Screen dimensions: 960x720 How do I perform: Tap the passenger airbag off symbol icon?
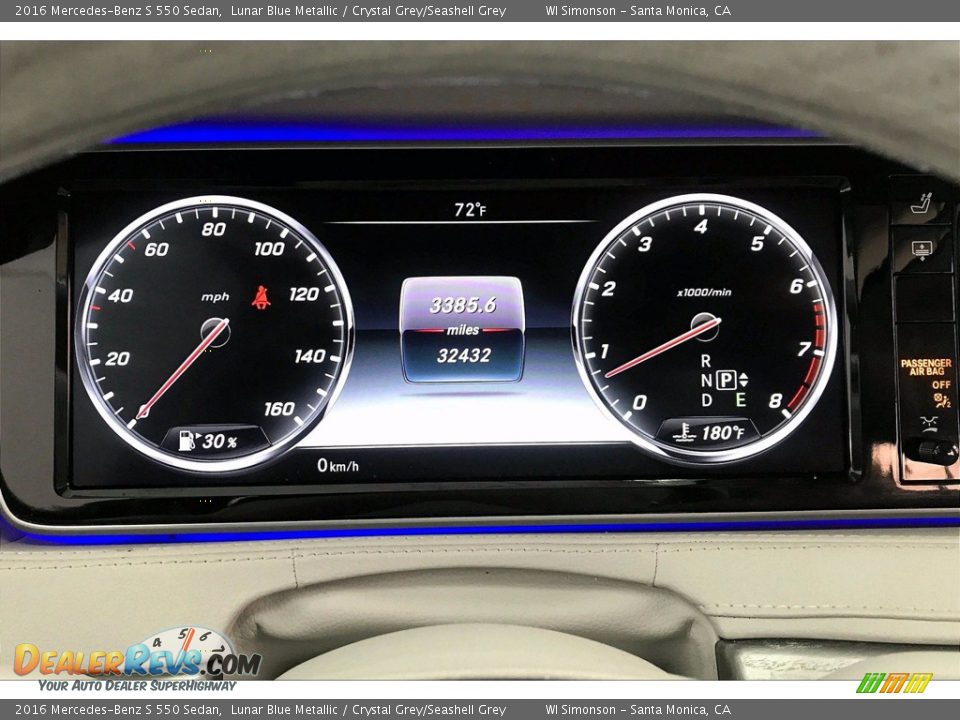[942, 400]
